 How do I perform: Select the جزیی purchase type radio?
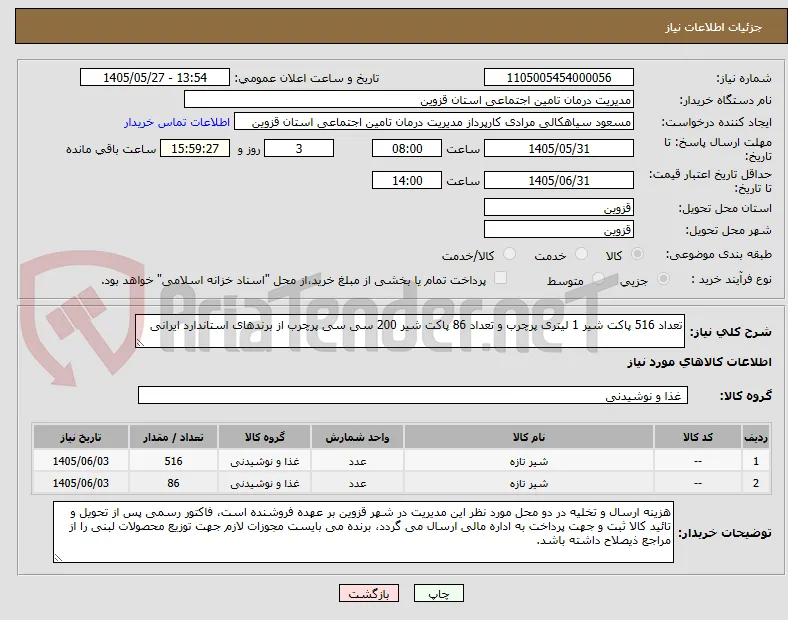(663, 278)
